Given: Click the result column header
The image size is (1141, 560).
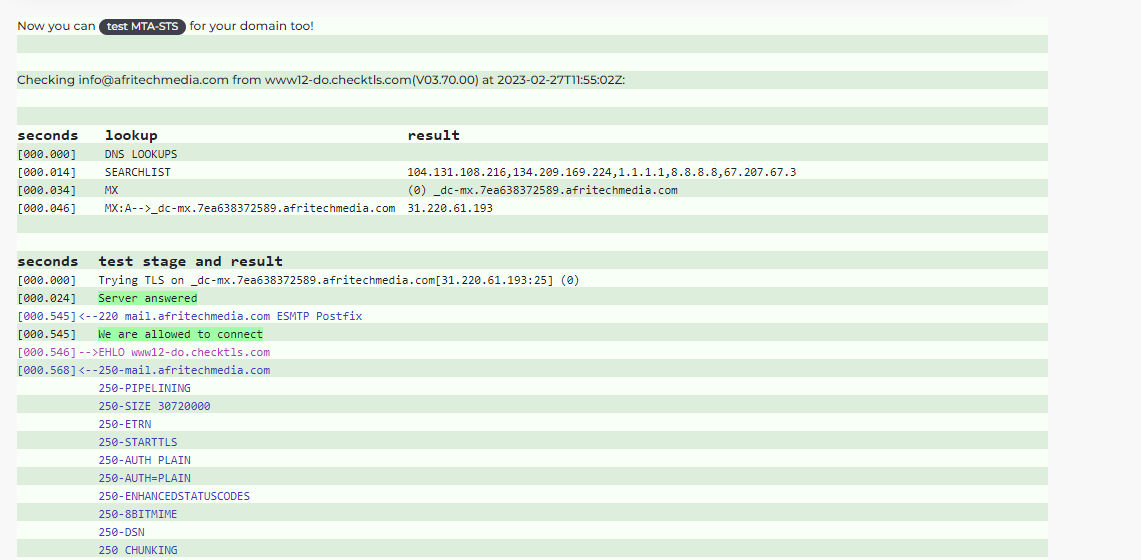Looking at the screenshot, I should pos(434,135).
